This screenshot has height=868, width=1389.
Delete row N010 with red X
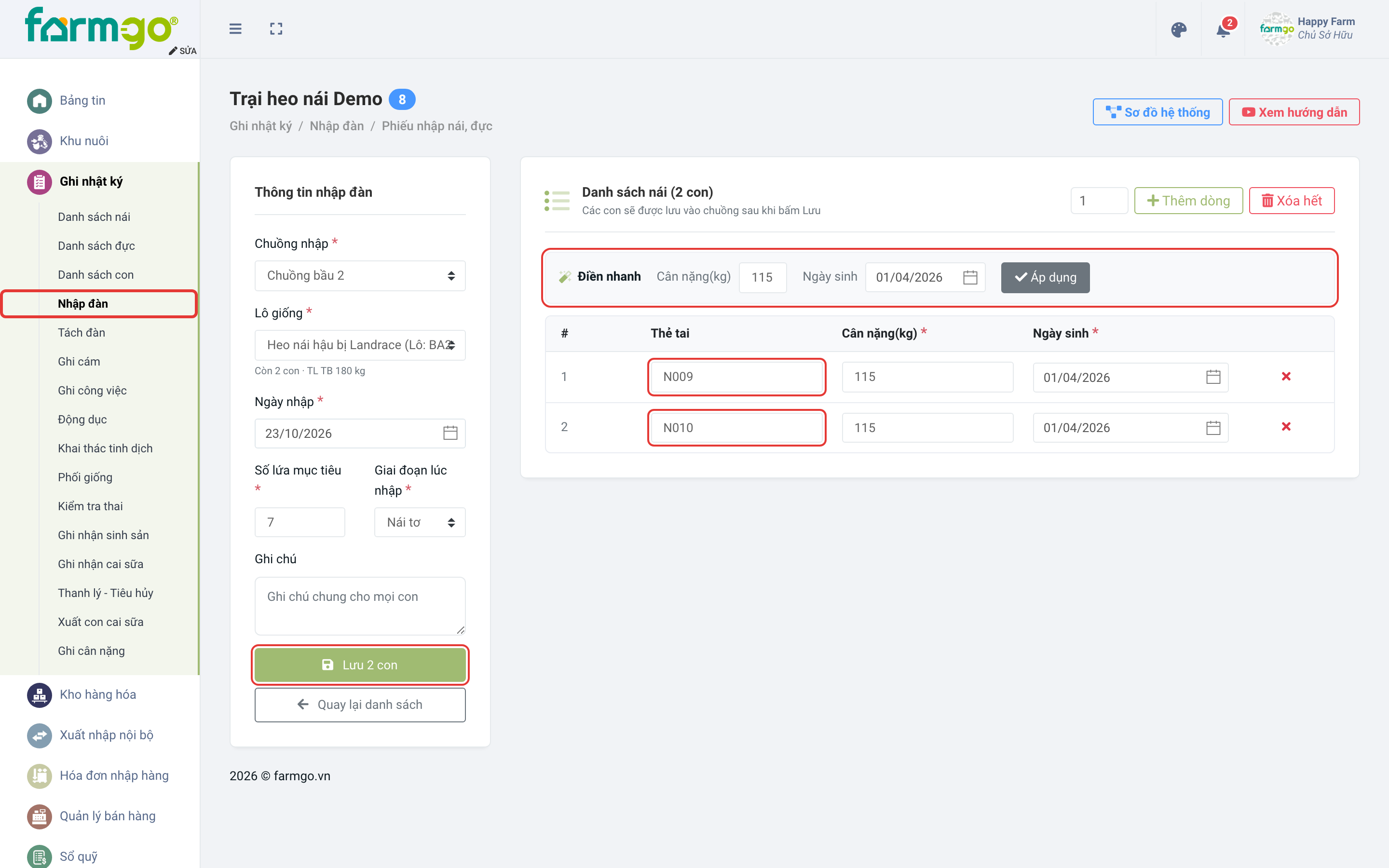tap(1286, 427)
